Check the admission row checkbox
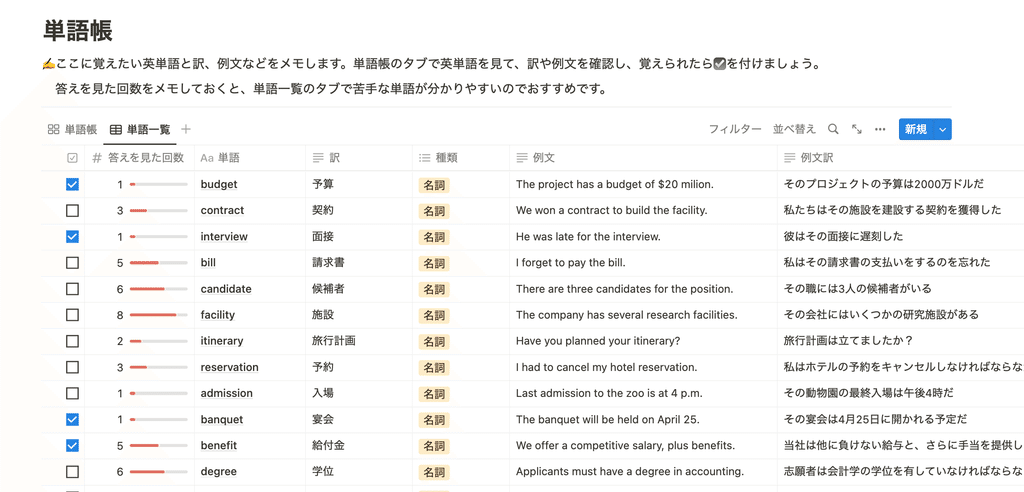1024x492 pixels. [x=72, y=393]
